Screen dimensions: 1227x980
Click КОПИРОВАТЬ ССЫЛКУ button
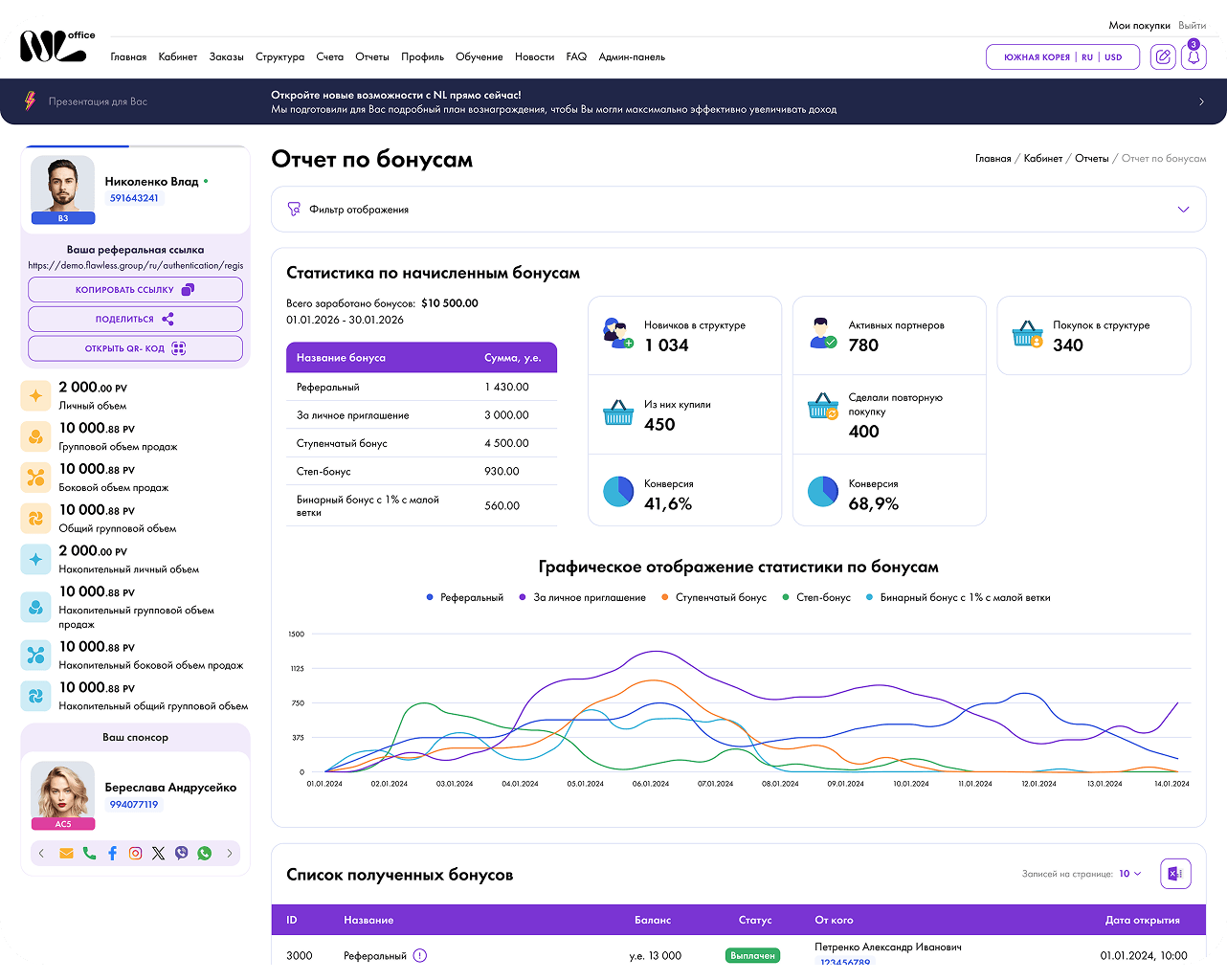coord(135,289)
